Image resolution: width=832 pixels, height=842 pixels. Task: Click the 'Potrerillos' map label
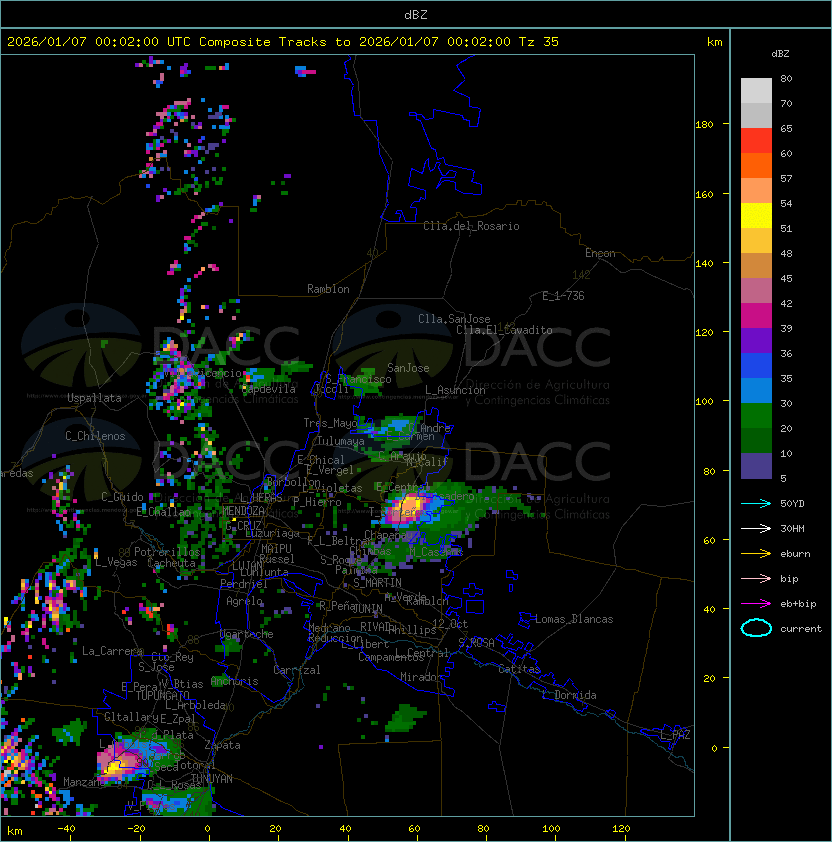coord(167,552)
